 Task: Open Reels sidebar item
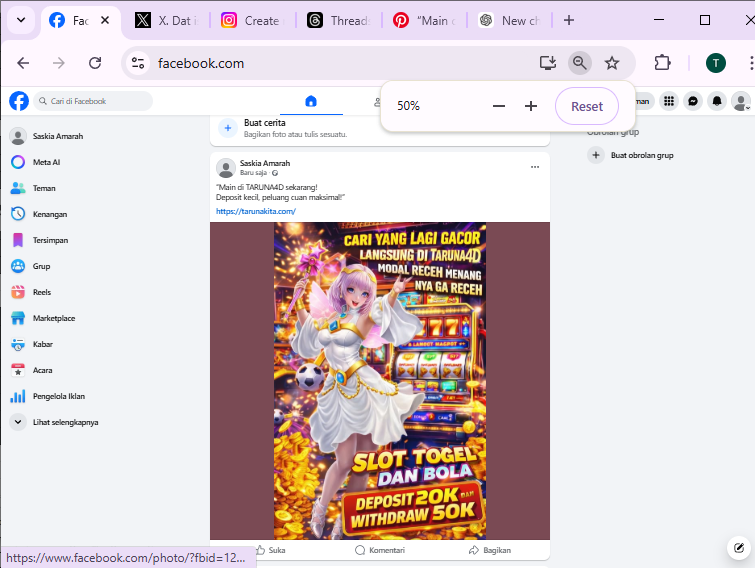(42, 292)
